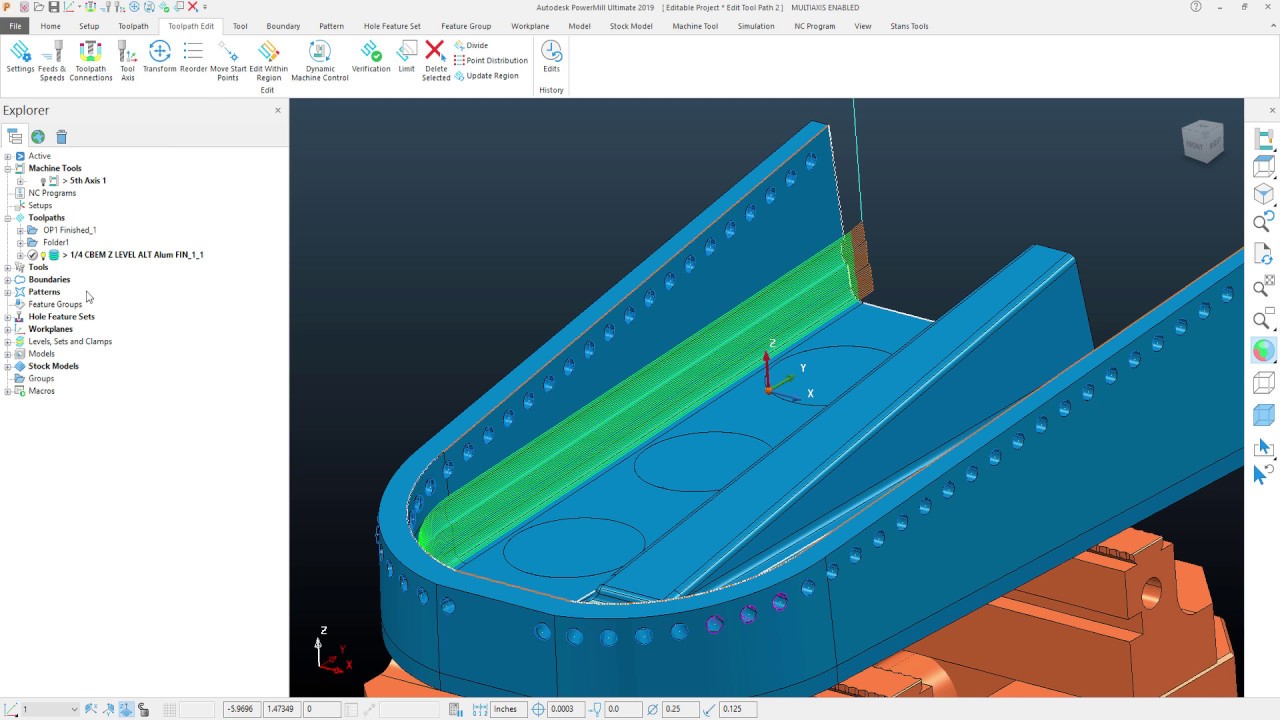Collapse the Machine Tools node
Viewport: 1280px width, 720px height.
click(x=8, y=168)
